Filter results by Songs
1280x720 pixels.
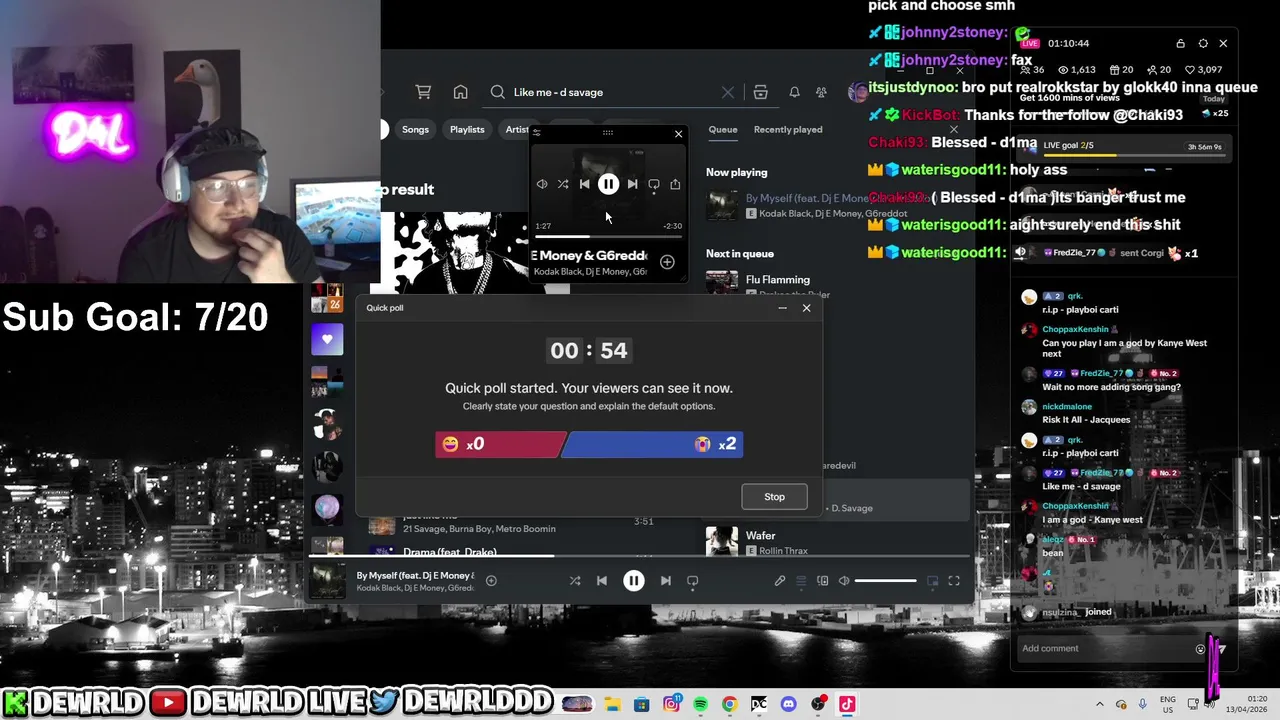(415, 129)
